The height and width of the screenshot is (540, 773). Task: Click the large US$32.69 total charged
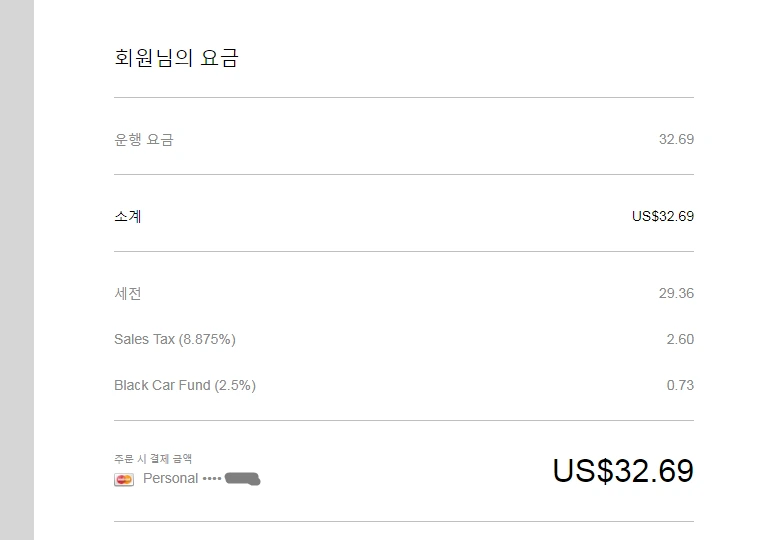(x=622, y=471)
